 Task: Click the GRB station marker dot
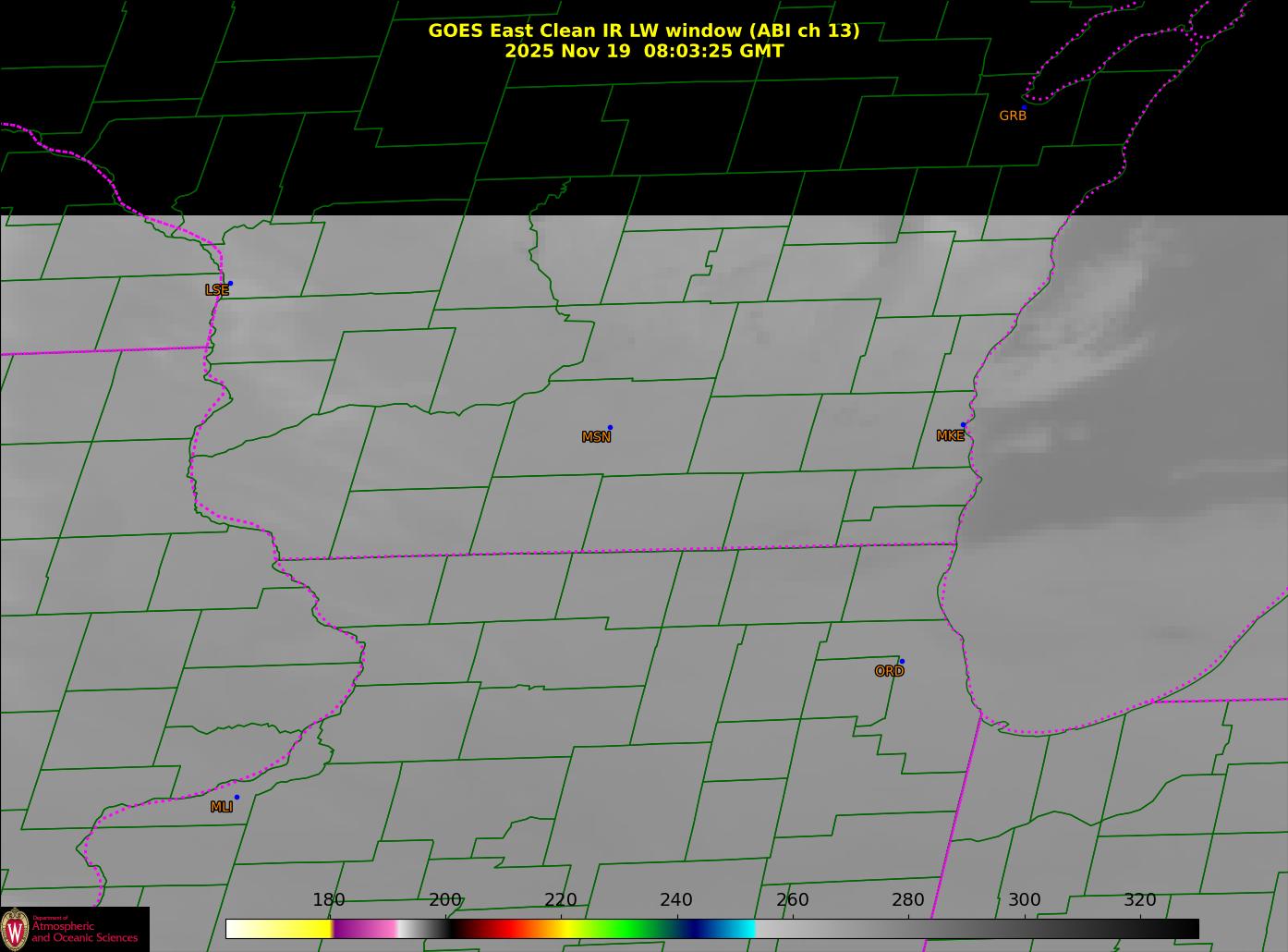click(x=1024, y=107)
